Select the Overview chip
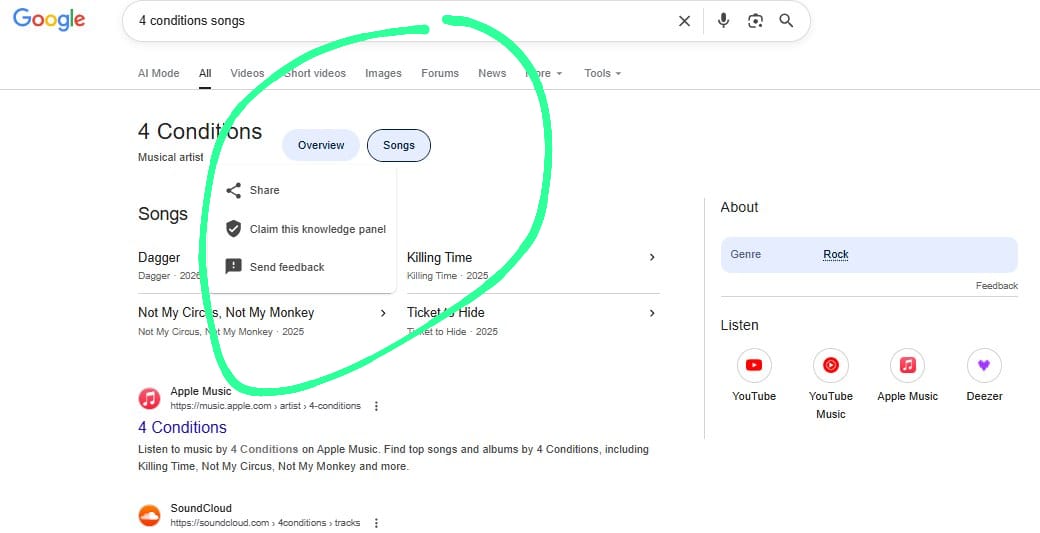 pos(321,145)
